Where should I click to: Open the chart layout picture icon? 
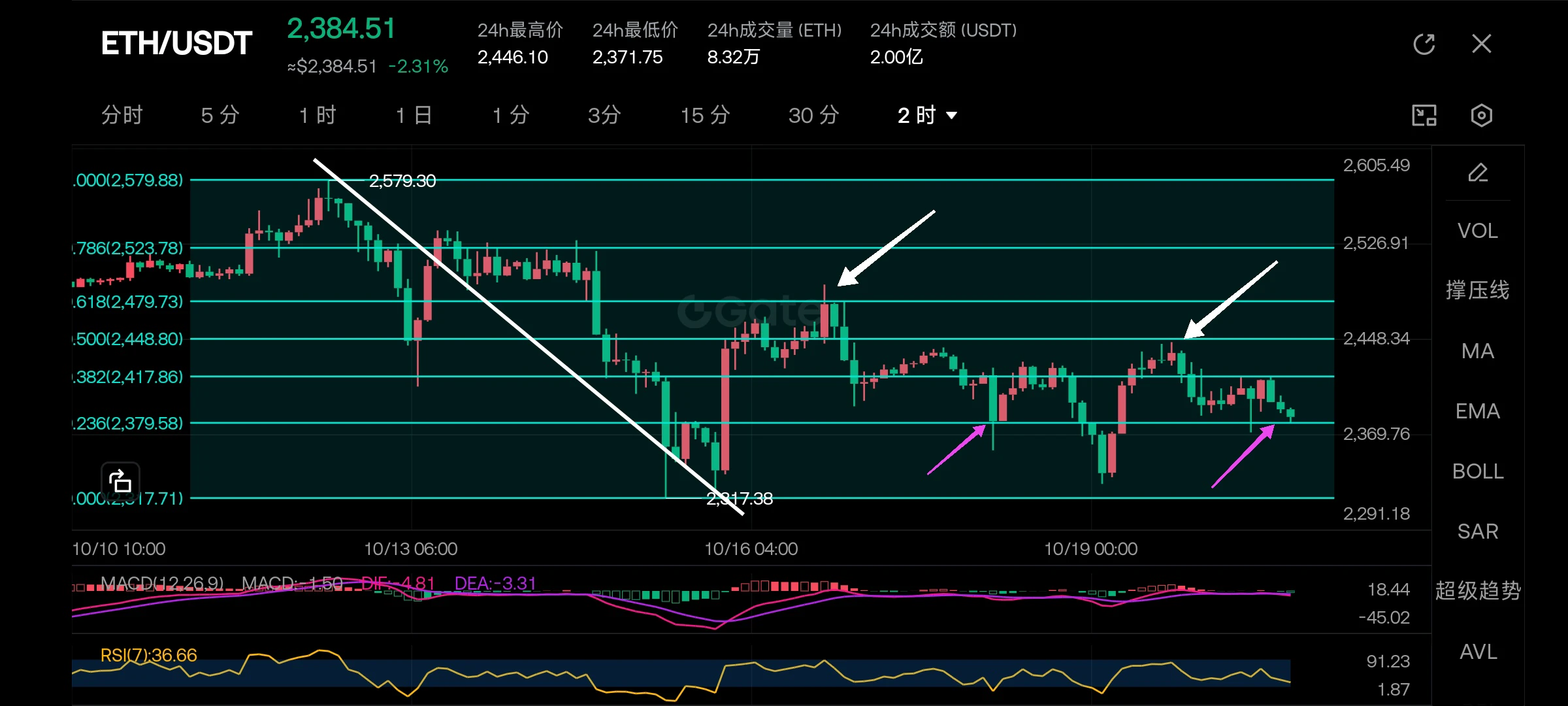(x=1424, y=115)
